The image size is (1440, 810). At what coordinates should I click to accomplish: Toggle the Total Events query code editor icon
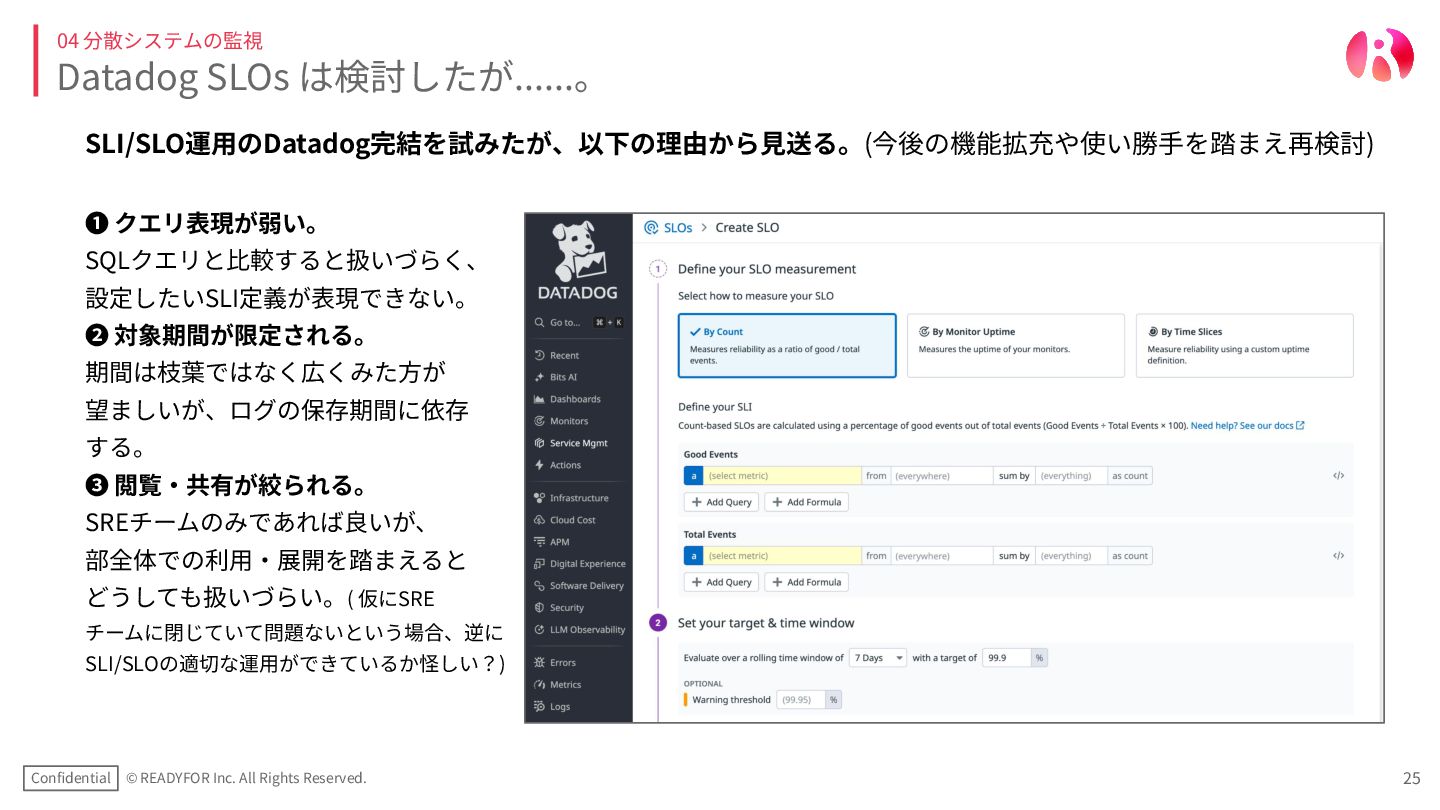click(x=1338, y=556)
